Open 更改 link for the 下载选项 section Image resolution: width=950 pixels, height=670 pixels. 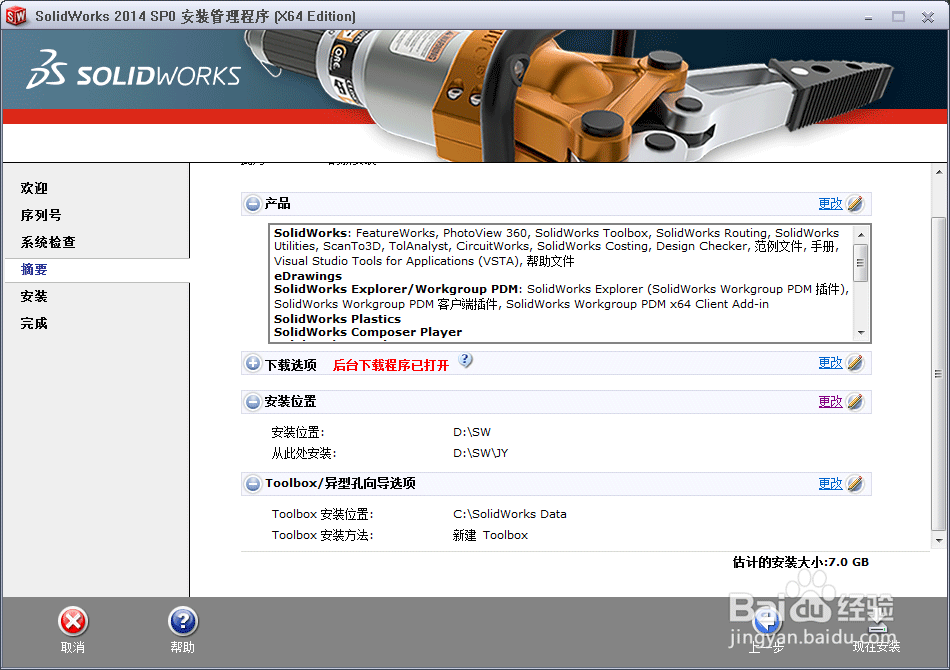[831, 363]
